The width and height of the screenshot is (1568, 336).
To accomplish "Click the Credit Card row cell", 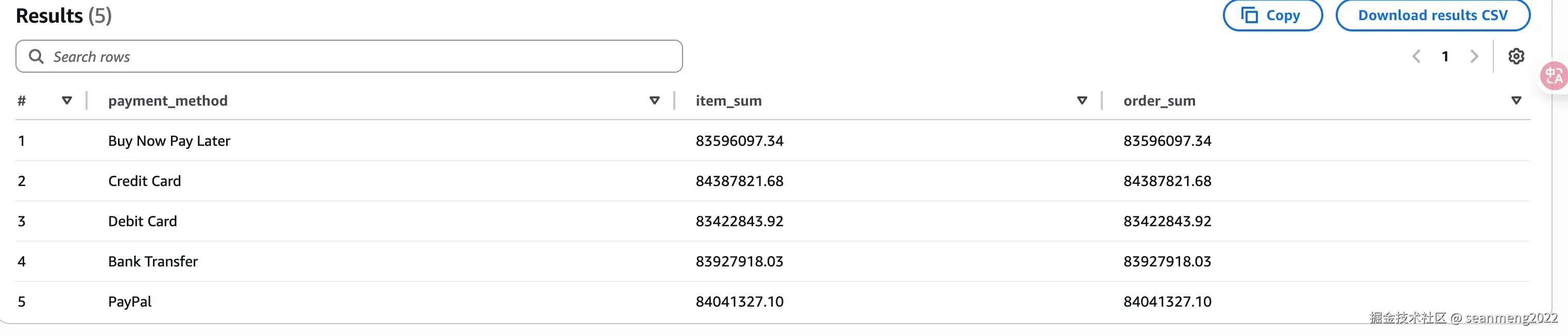I will (x=144, y=181).
